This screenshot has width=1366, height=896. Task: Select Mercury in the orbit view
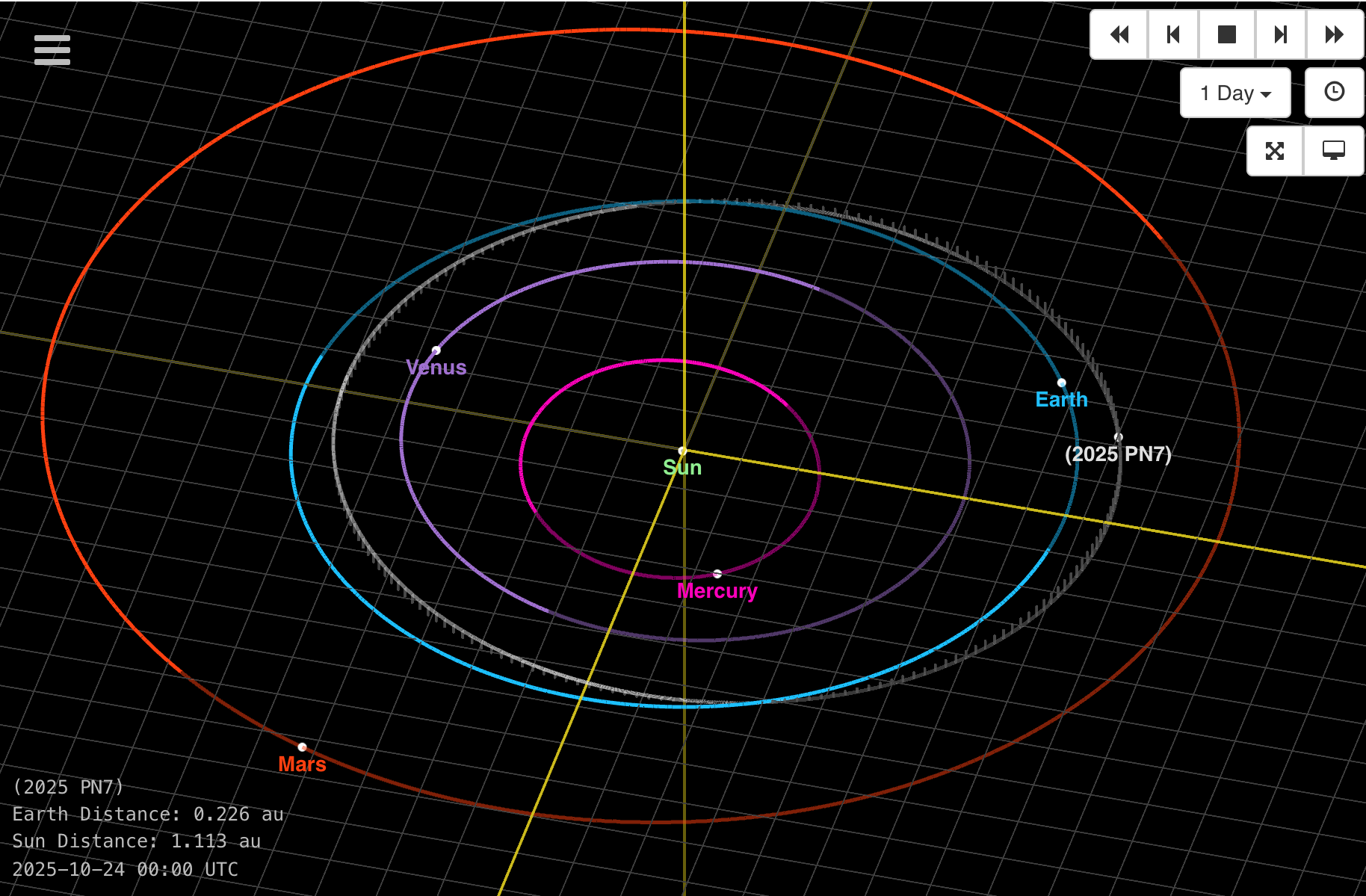click(718, 573)
